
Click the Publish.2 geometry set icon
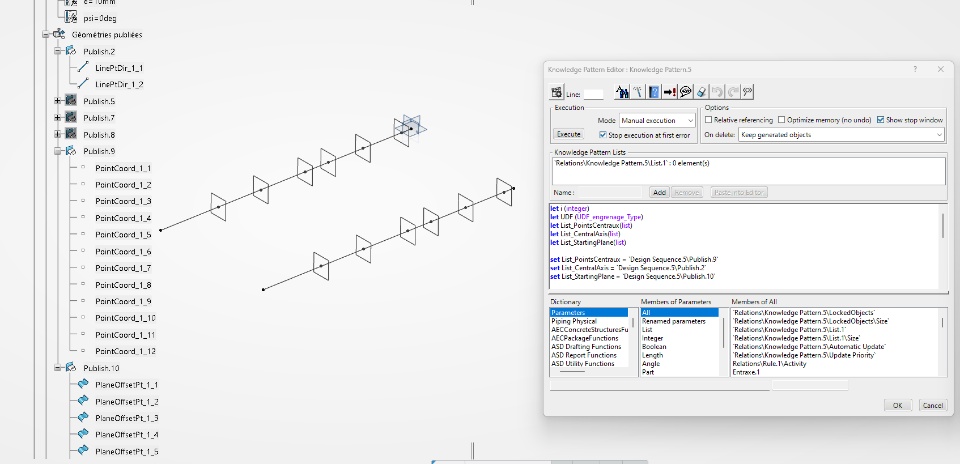coord(71,51)
